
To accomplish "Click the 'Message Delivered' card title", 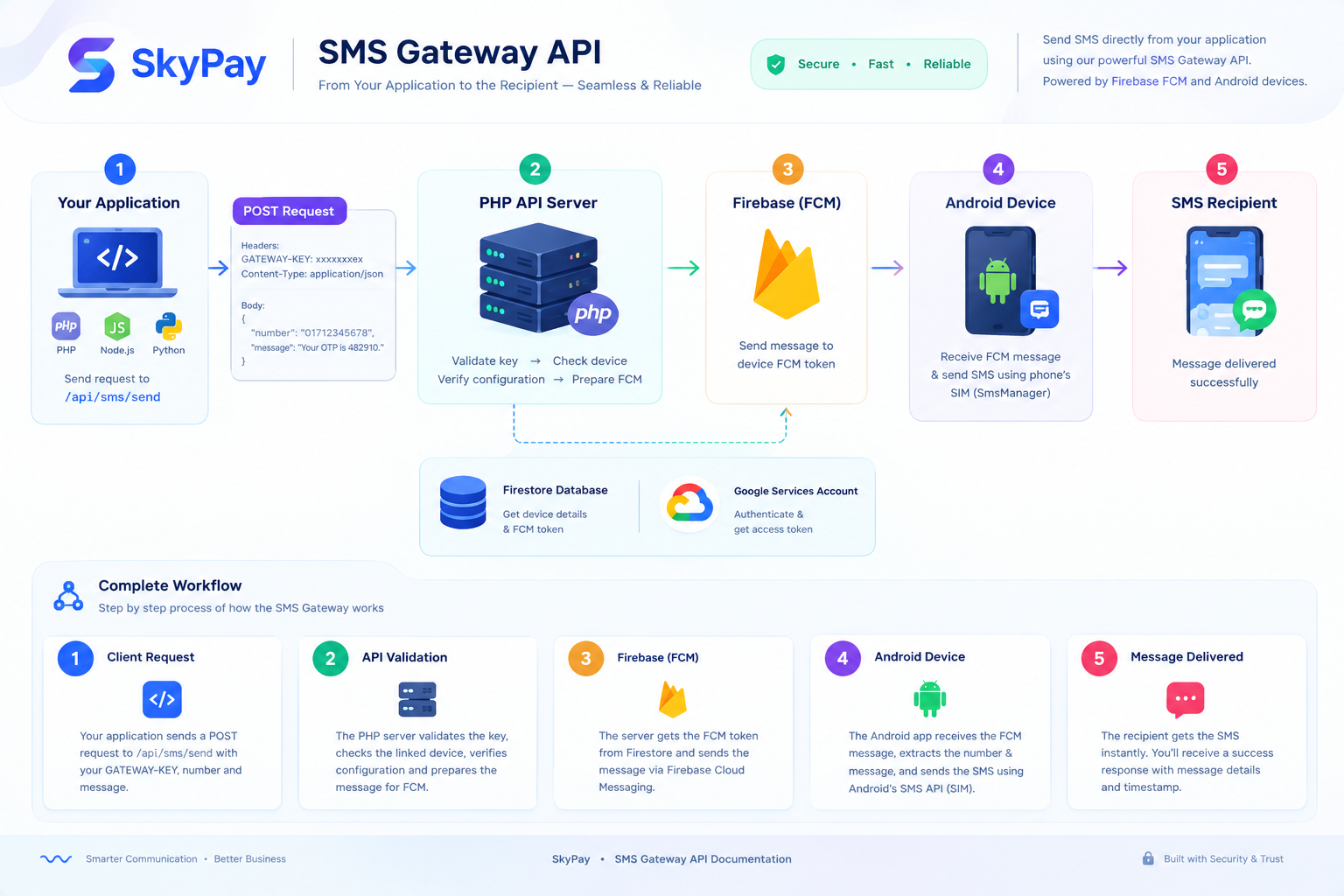I will click(x=1186, y=657).
